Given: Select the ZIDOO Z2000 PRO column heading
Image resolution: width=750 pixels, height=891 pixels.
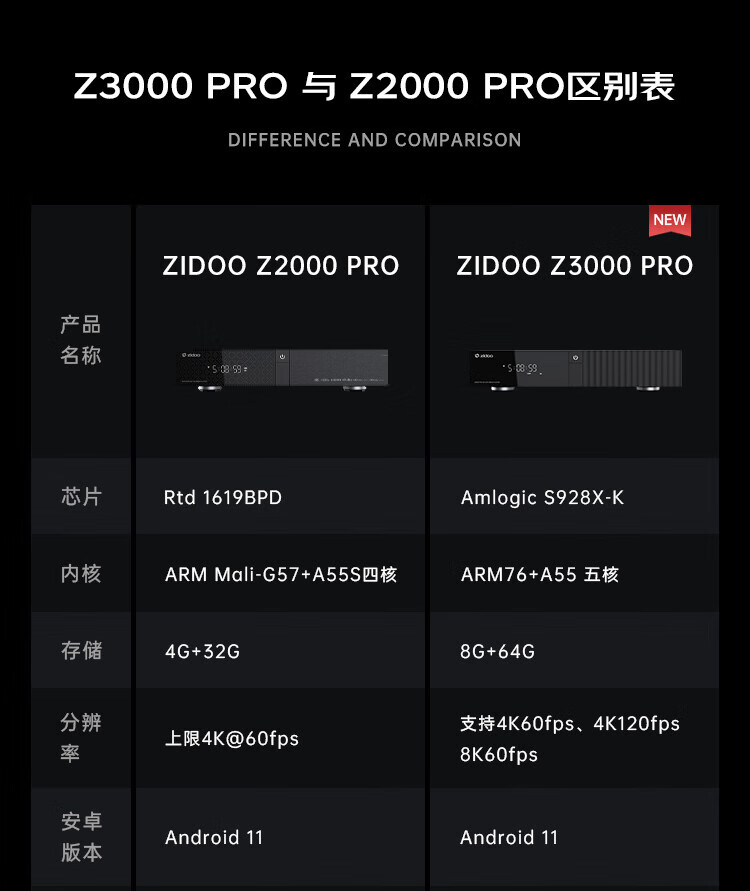Looking at the screenshot, I should click(x=281, y=266).
